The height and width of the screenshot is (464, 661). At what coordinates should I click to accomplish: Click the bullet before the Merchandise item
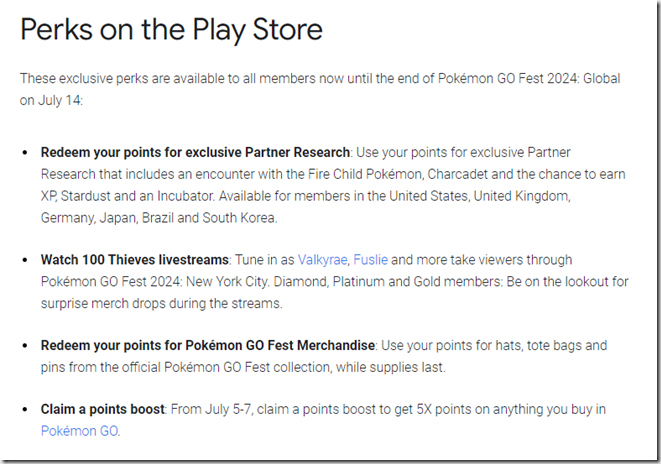click(25, 345)
